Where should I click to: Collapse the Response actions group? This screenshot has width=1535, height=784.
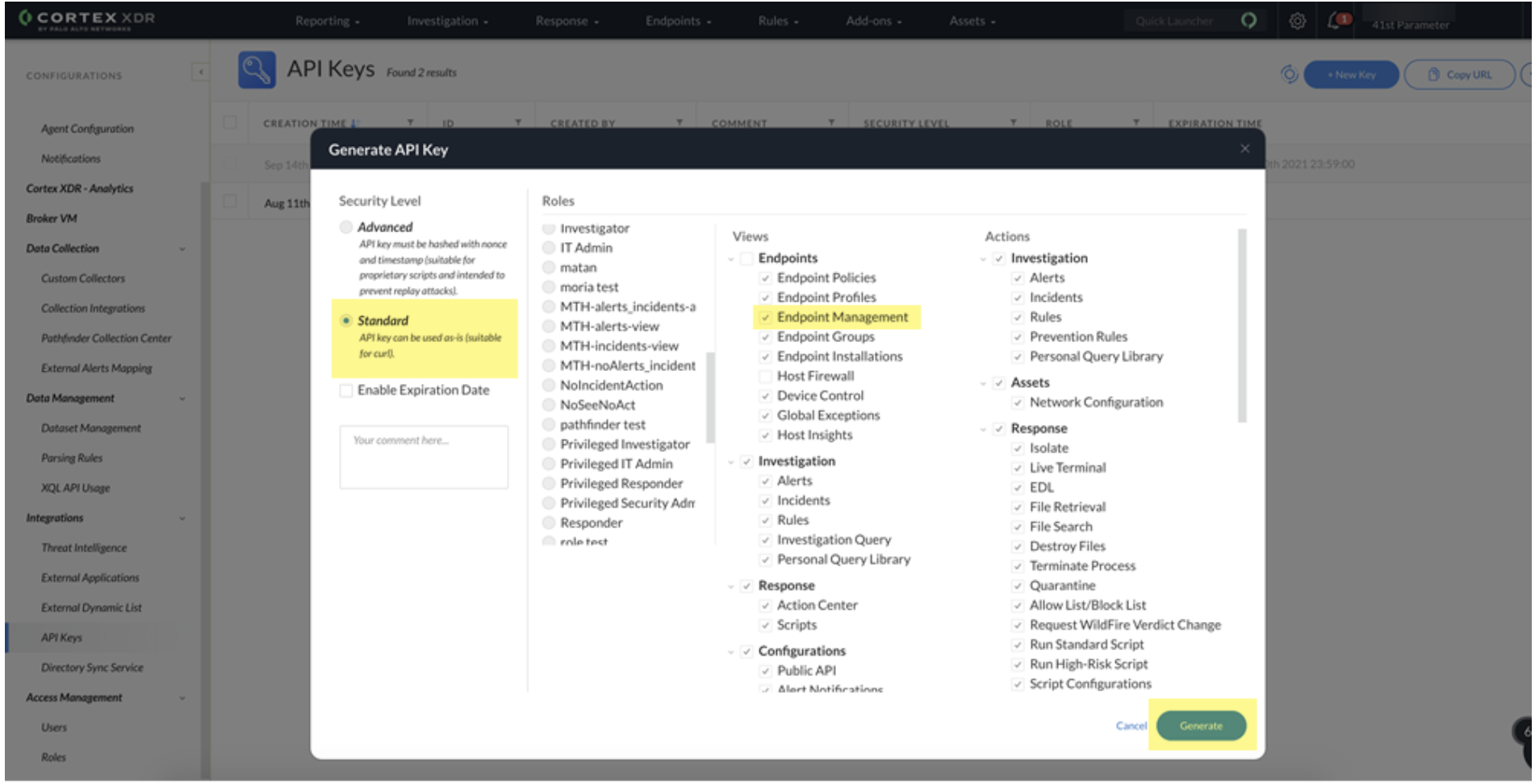pyautogui.click(x=983, y=429)
